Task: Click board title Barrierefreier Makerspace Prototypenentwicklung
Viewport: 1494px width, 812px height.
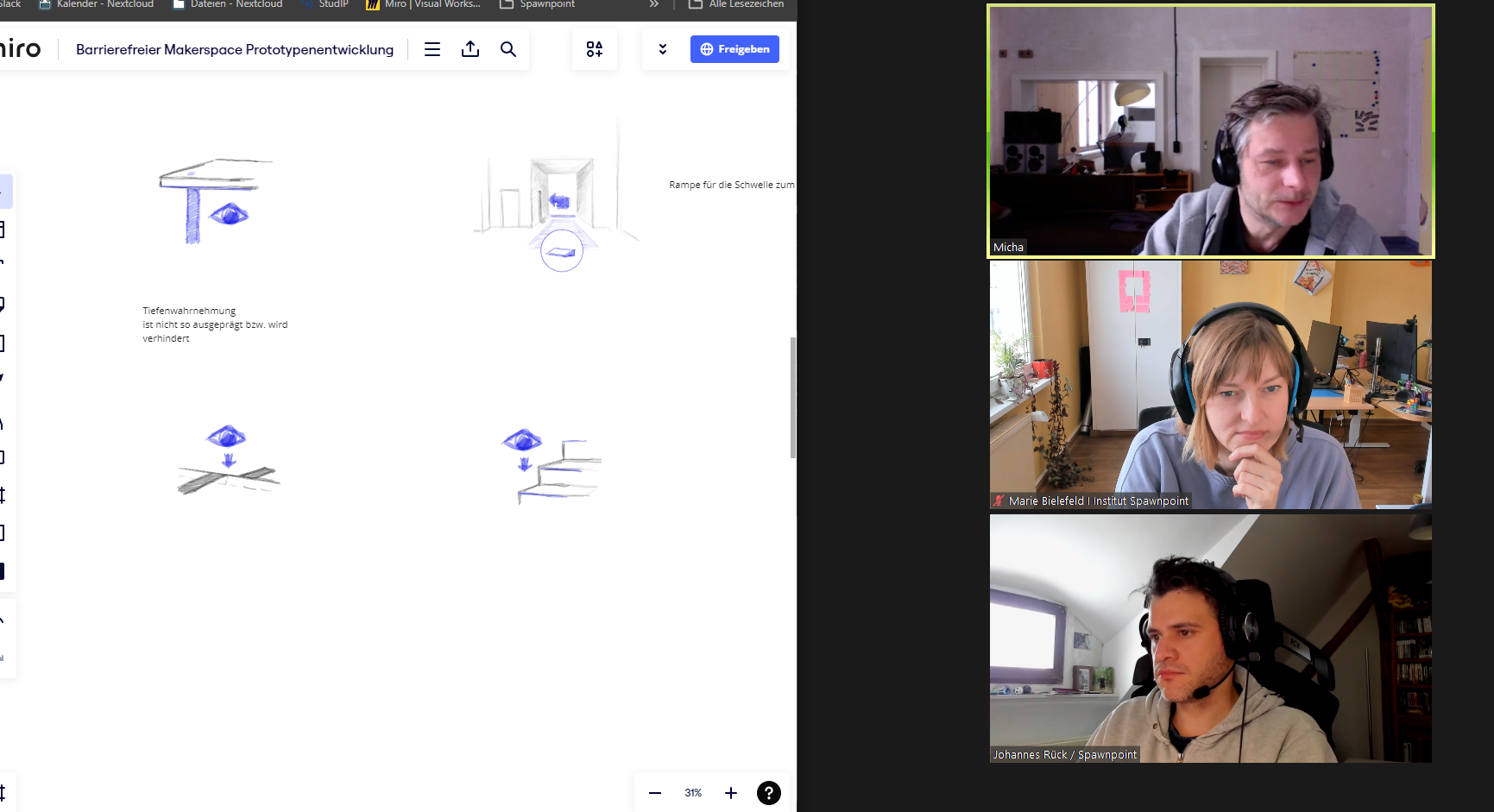Action: pos(235,49)
